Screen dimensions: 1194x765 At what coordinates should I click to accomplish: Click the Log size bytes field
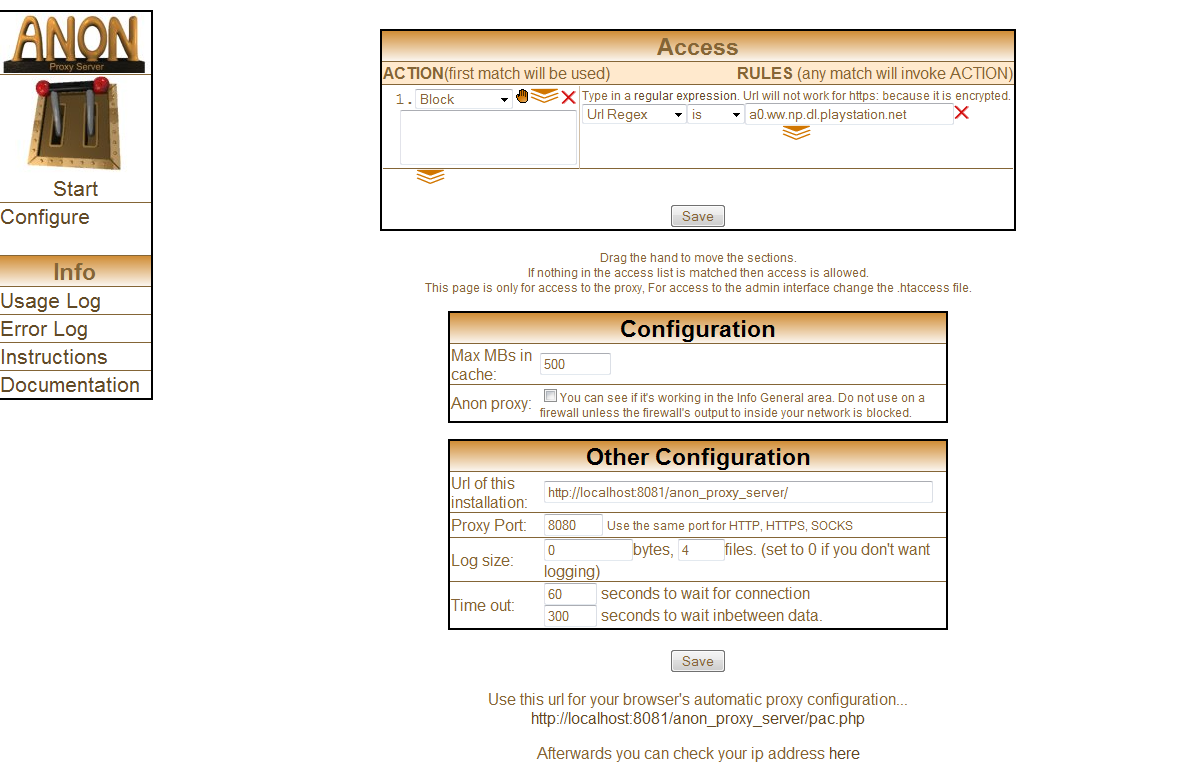(x=588, y=550)
